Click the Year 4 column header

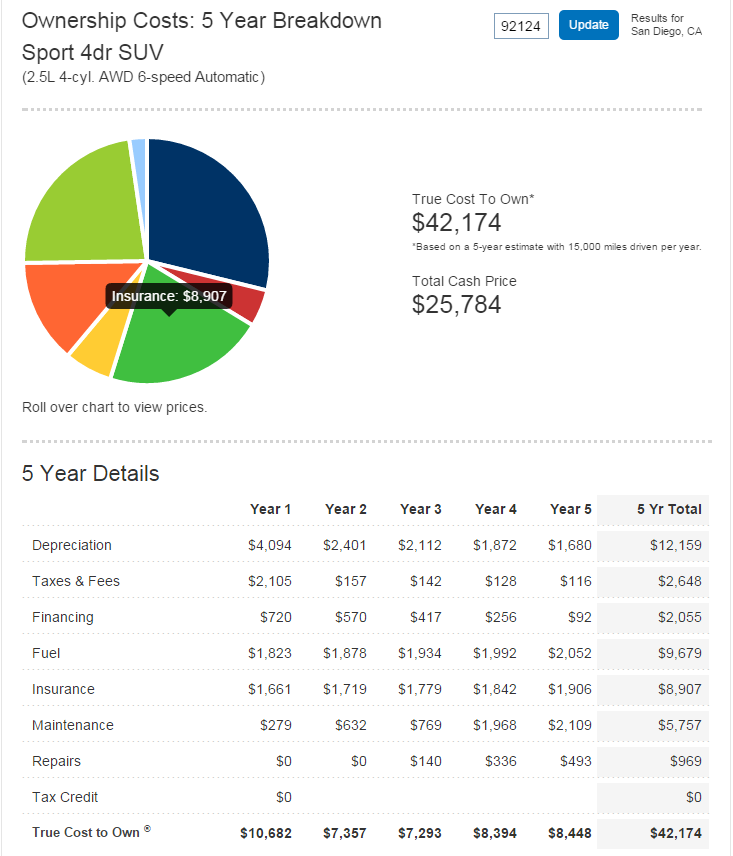pos(496,509)
